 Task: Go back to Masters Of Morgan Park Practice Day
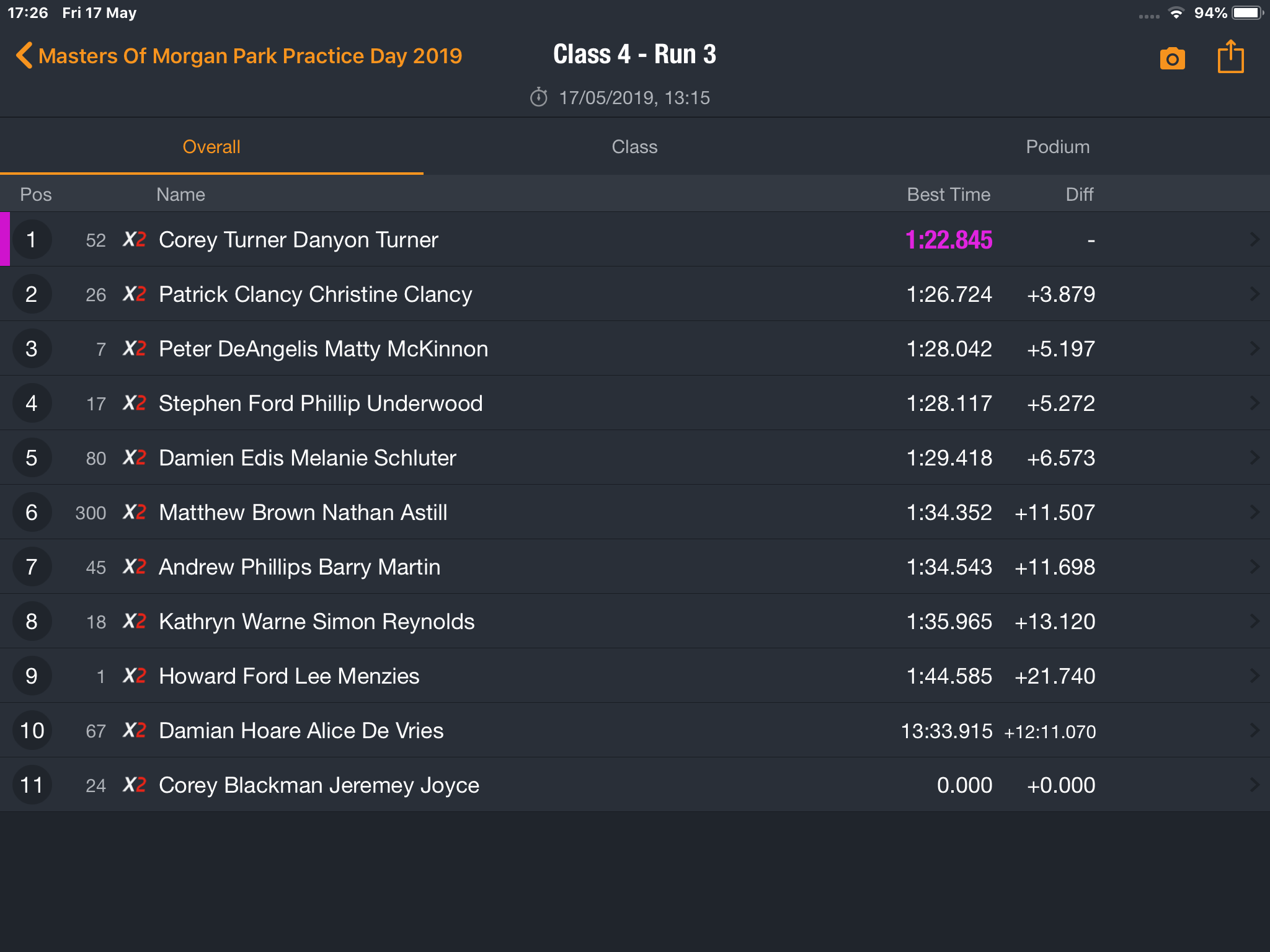pyautogui.click(x=250, y=56)
